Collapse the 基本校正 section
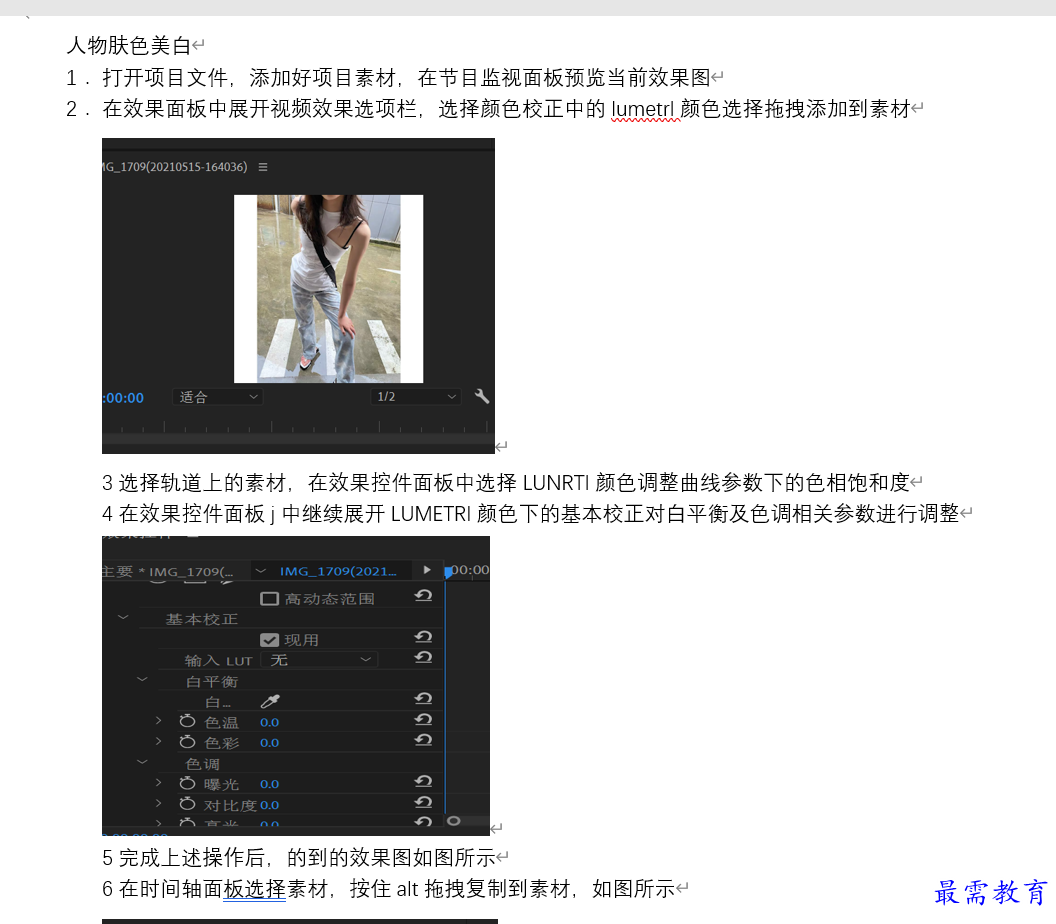Screen dimensions: 1056x924 (123, 617)
